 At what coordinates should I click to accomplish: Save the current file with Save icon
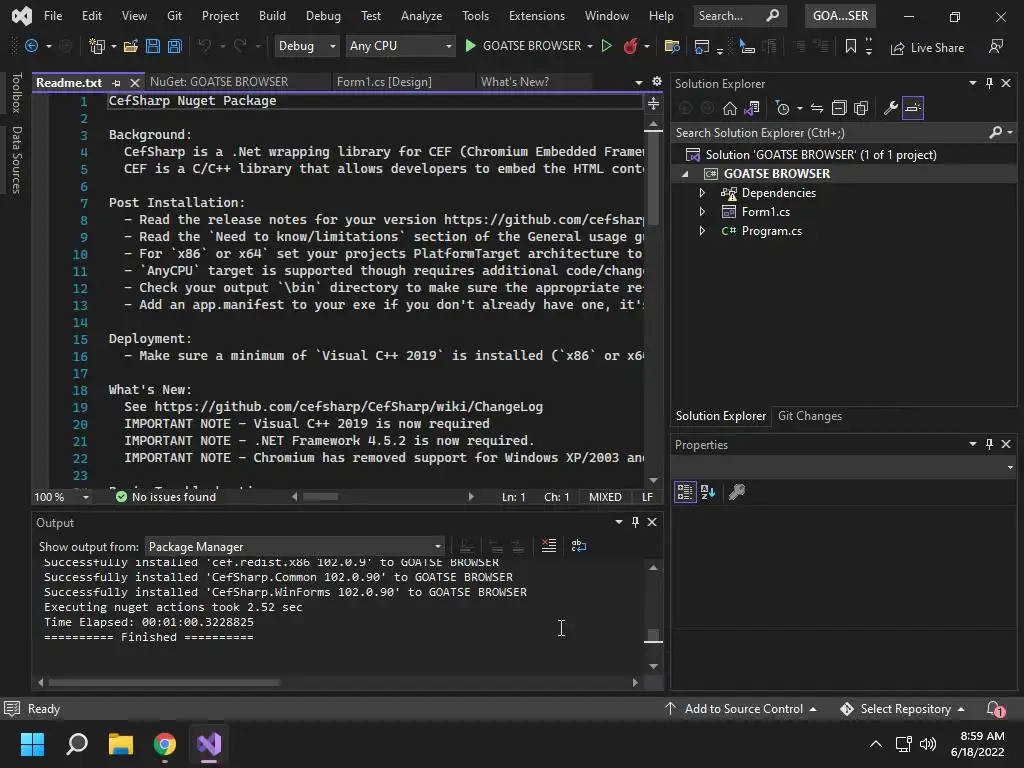(153, 46)
